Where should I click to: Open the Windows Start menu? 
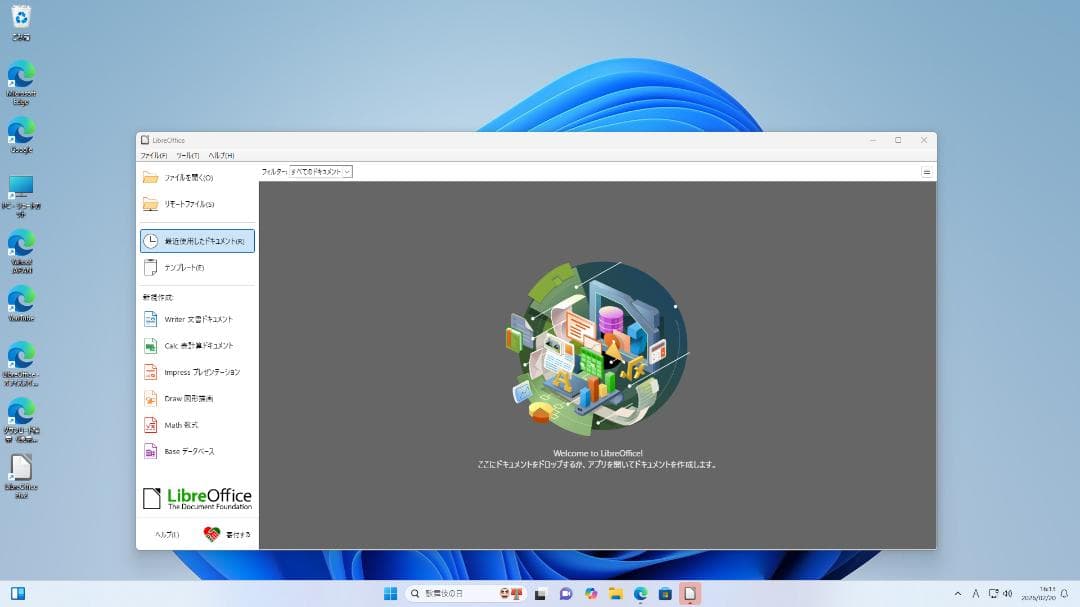click(391, 593)
